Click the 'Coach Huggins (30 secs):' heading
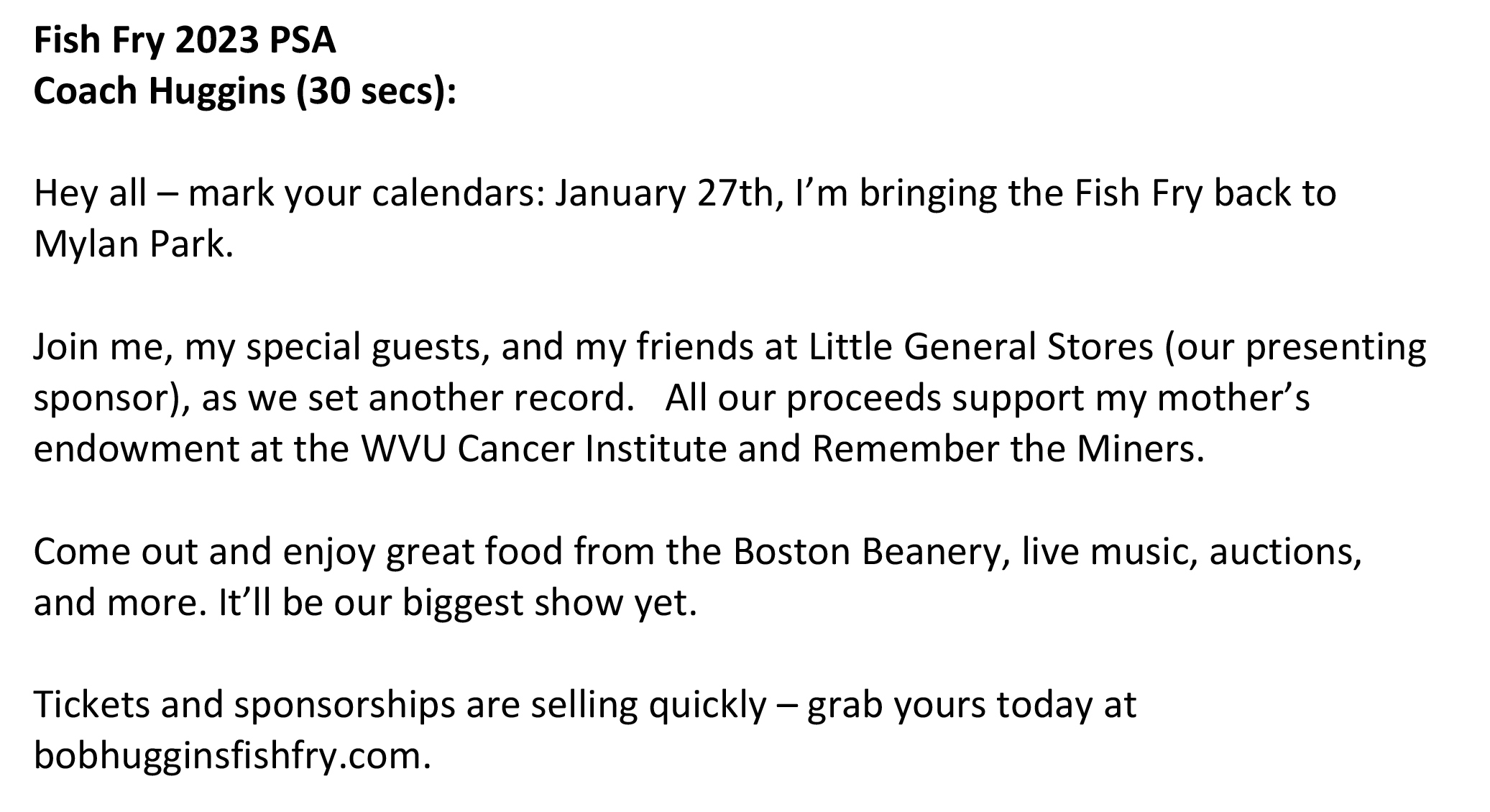The image size is (1490, 812). (x=245, y=92)
